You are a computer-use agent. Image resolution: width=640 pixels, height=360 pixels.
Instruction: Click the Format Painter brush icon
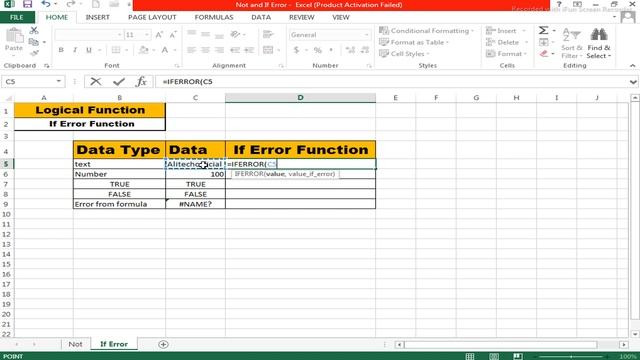tap(34, 53)
